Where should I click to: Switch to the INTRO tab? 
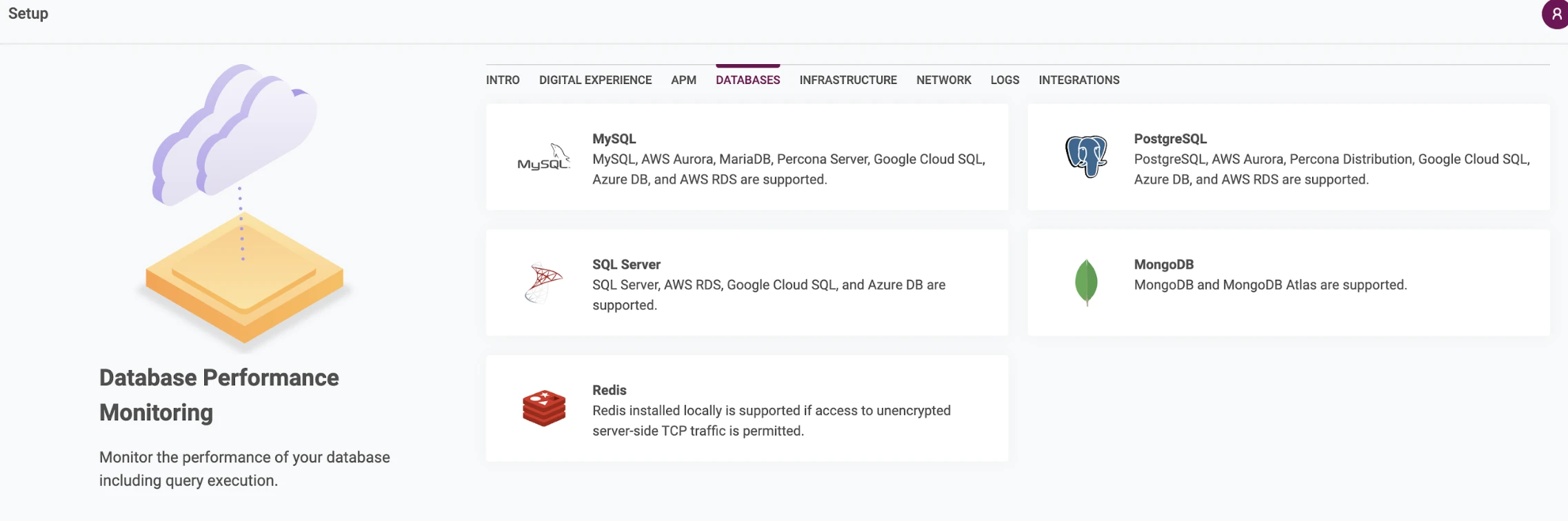pos(503,80)
